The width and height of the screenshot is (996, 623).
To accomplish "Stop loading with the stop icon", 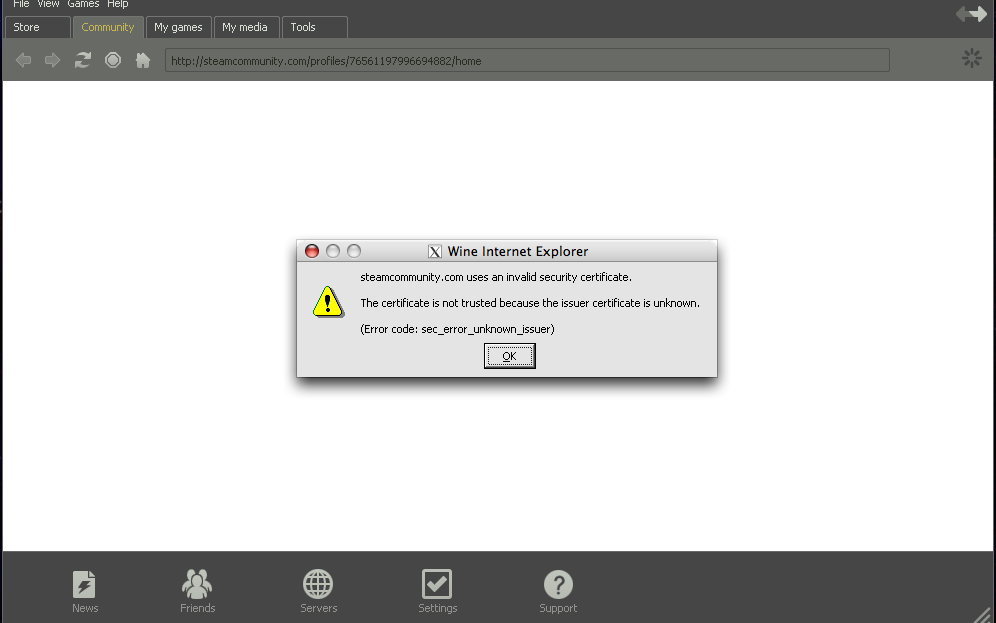I will 112,60.
